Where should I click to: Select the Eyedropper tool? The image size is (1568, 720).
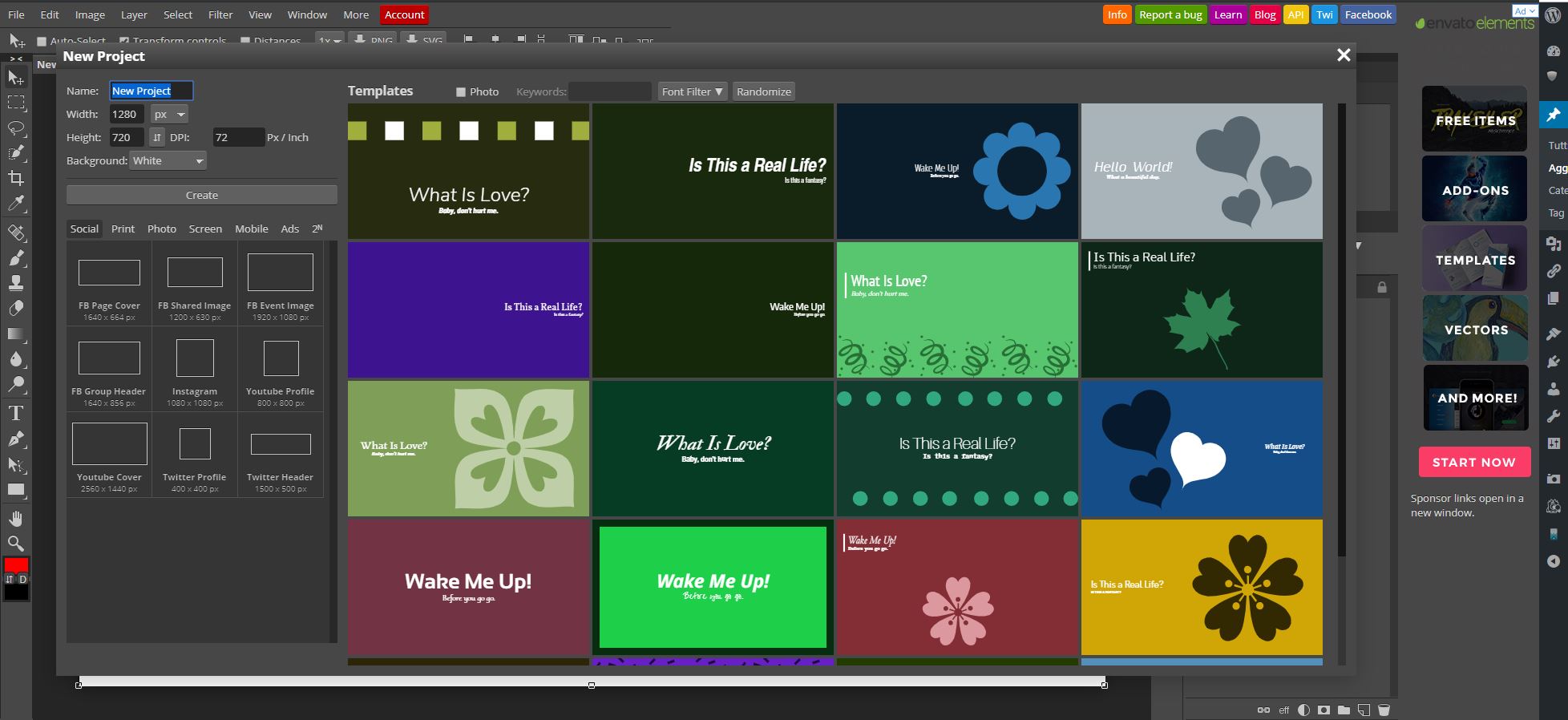(16, 204)
